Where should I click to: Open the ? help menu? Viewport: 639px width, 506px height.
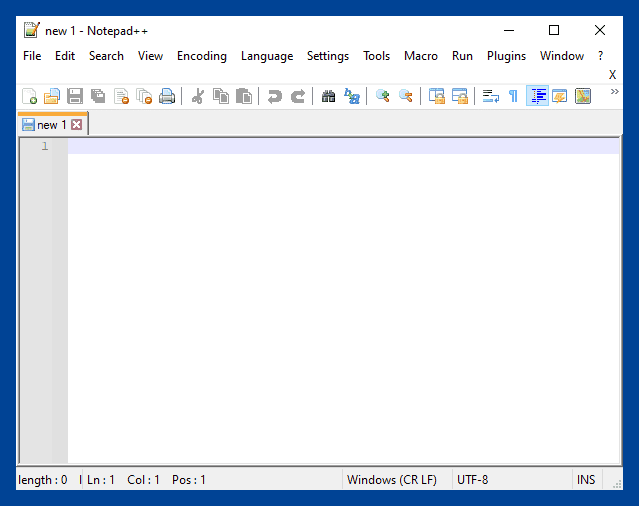coord(600,56)
